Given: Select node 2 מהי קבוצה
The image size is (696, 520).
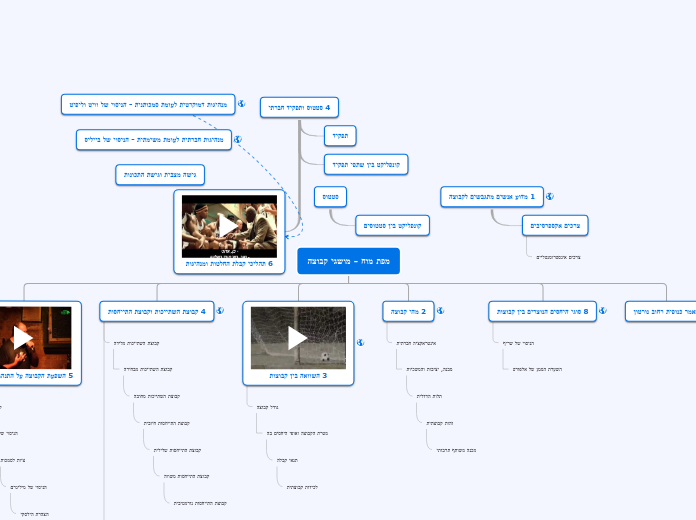Looking at the screenshot, I should click(x=408, y=312).
